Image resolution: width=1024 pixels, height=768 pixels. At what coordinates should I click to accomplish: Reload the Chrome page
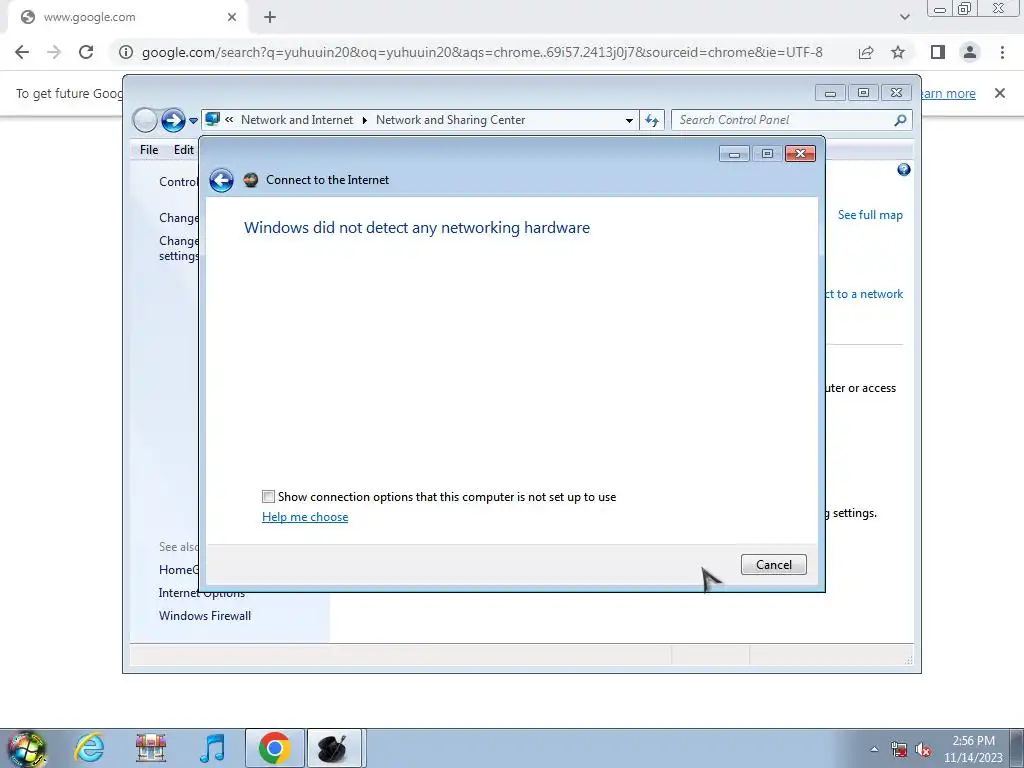[86, 52]
